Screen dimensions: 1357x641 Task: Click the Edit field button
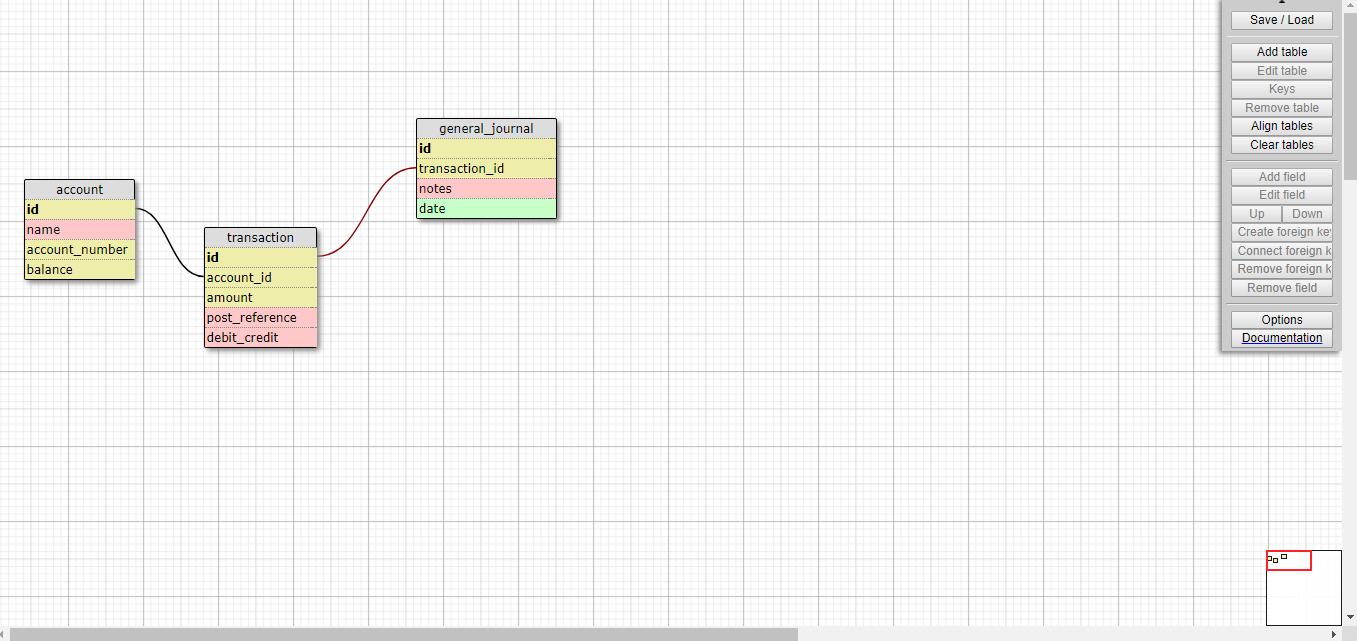pos(1281,195)
